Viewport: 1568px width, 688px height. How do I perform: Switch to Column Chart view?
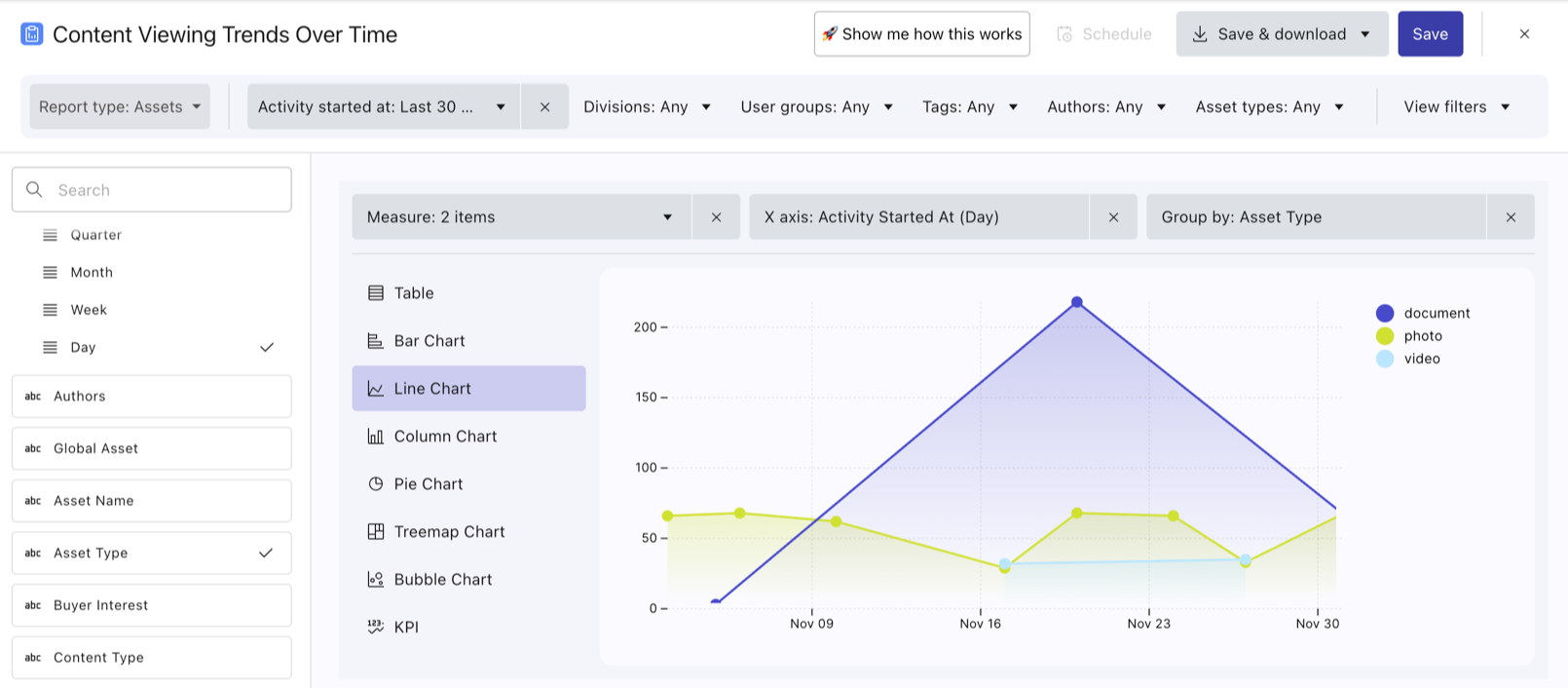pos(468,437)
